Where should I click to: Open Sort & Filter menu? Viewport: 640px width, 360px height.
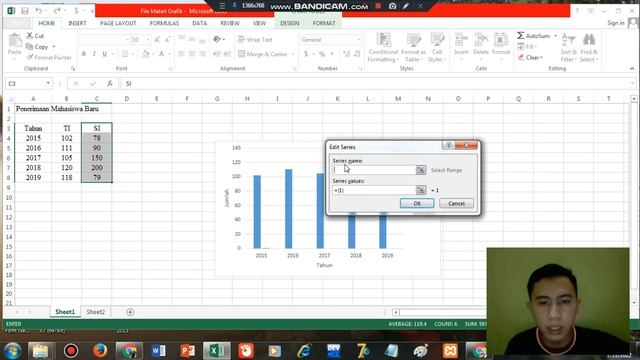(x=568, y=48)
